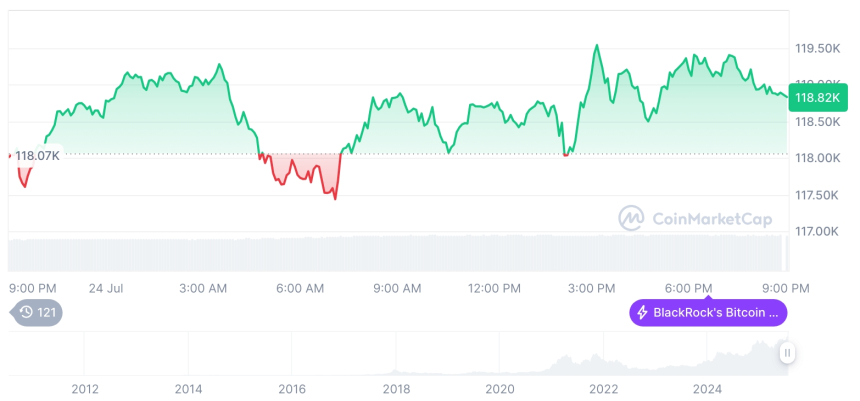The height and width of the screenshot is (401, 860).
Task: Click the CoinMarketCap watermark text
Action: (712, 218)
